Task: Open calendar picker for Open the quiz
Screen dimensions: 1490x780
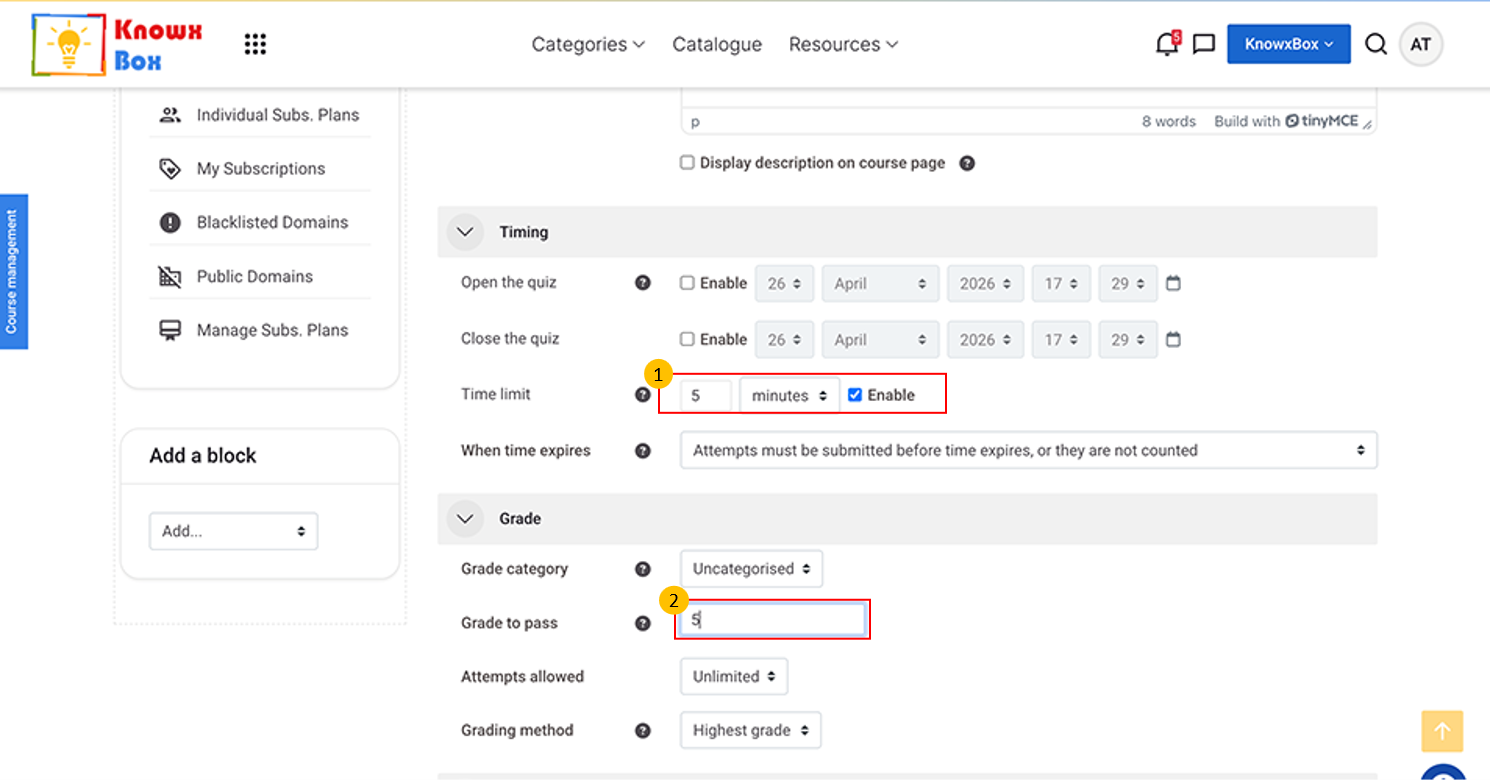Action: (1173, 283)
